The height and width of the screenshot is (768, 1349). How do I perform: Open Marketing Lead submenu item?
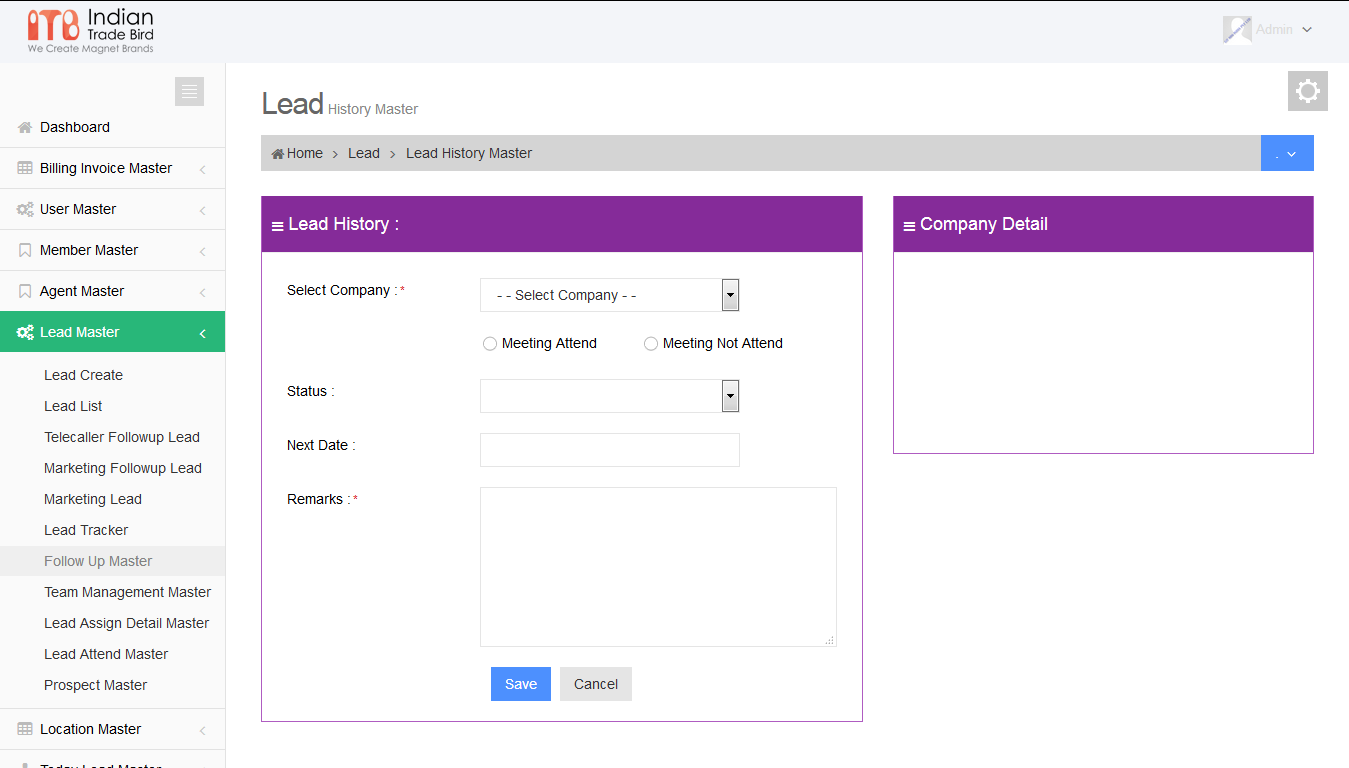click(x=93, y=499)
